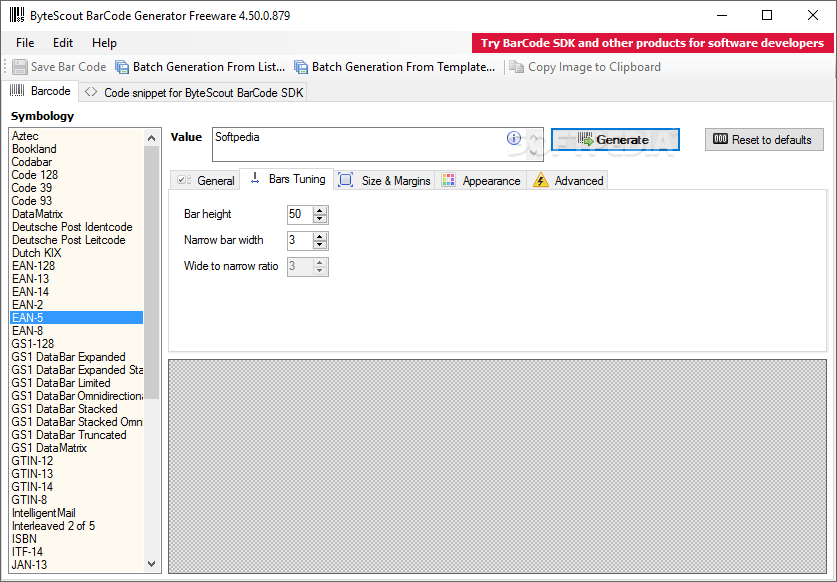Open the Advanced tab
This screenshot has width=837, height=582.
[x=567, y=180]
